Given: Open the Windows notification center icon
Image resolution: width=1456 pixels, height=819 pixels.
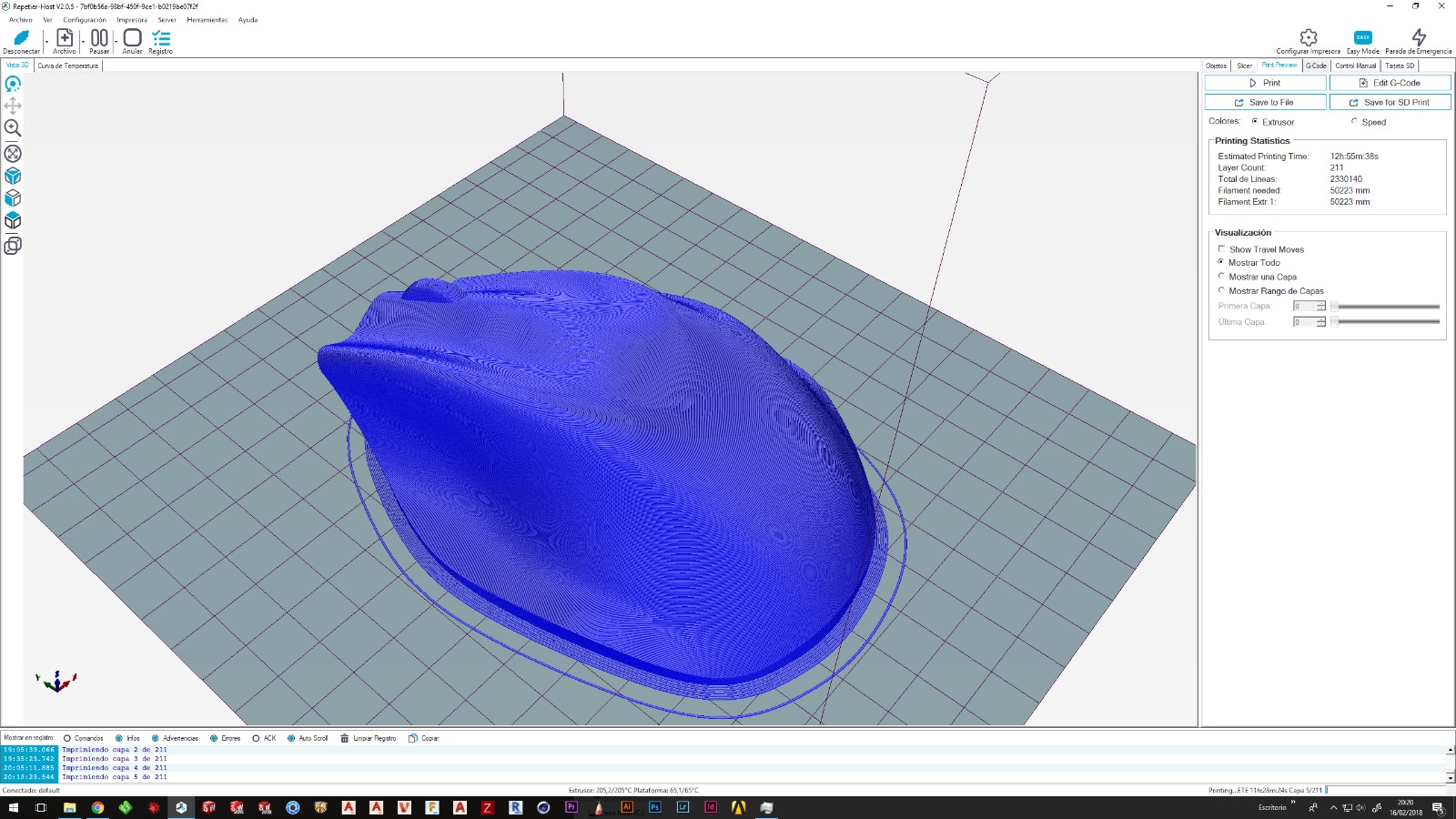Looking at the screenshot, I should coord(1438,807).
